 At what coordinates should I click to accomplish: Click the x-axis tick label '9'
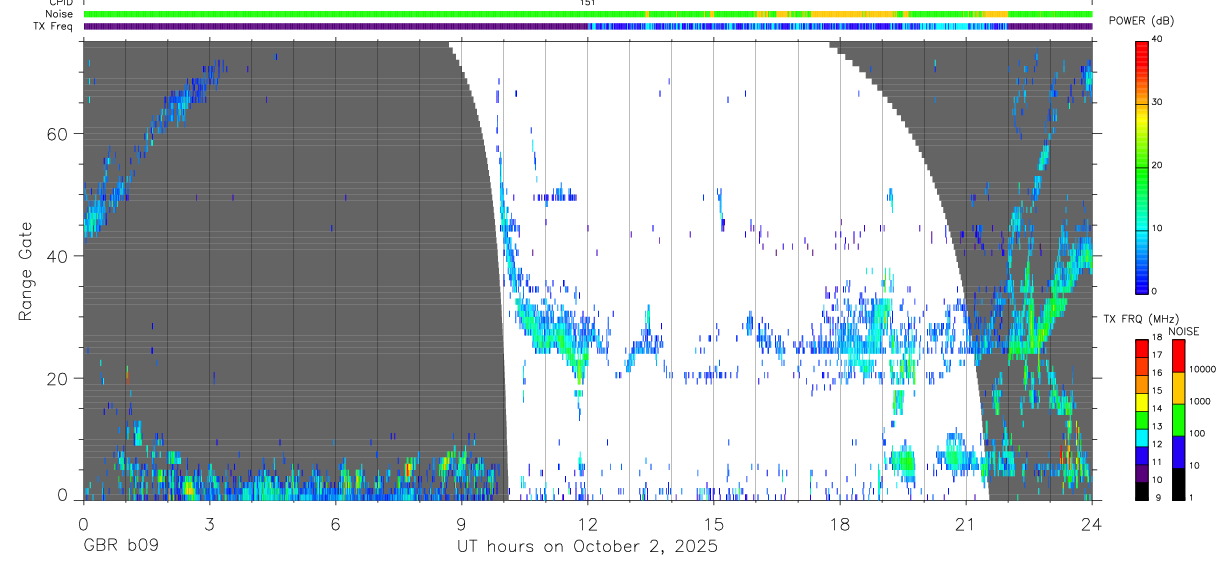coord(461,523)
